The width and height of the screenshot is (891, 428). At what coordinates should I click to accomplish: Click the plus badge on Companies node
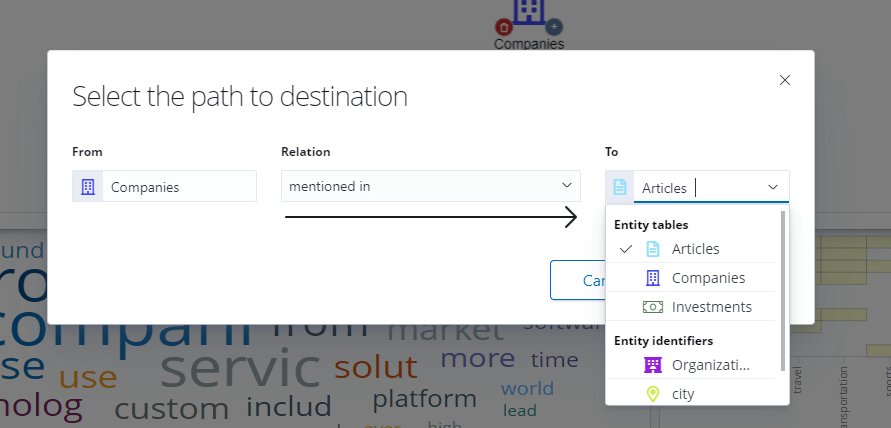(555, 27)
